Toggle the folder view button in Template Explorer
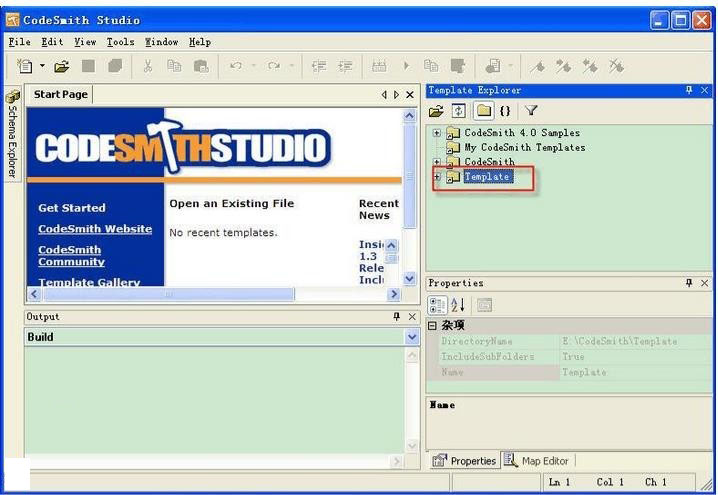The height and width of the screenshot is (495, 718). pos(484,110)
